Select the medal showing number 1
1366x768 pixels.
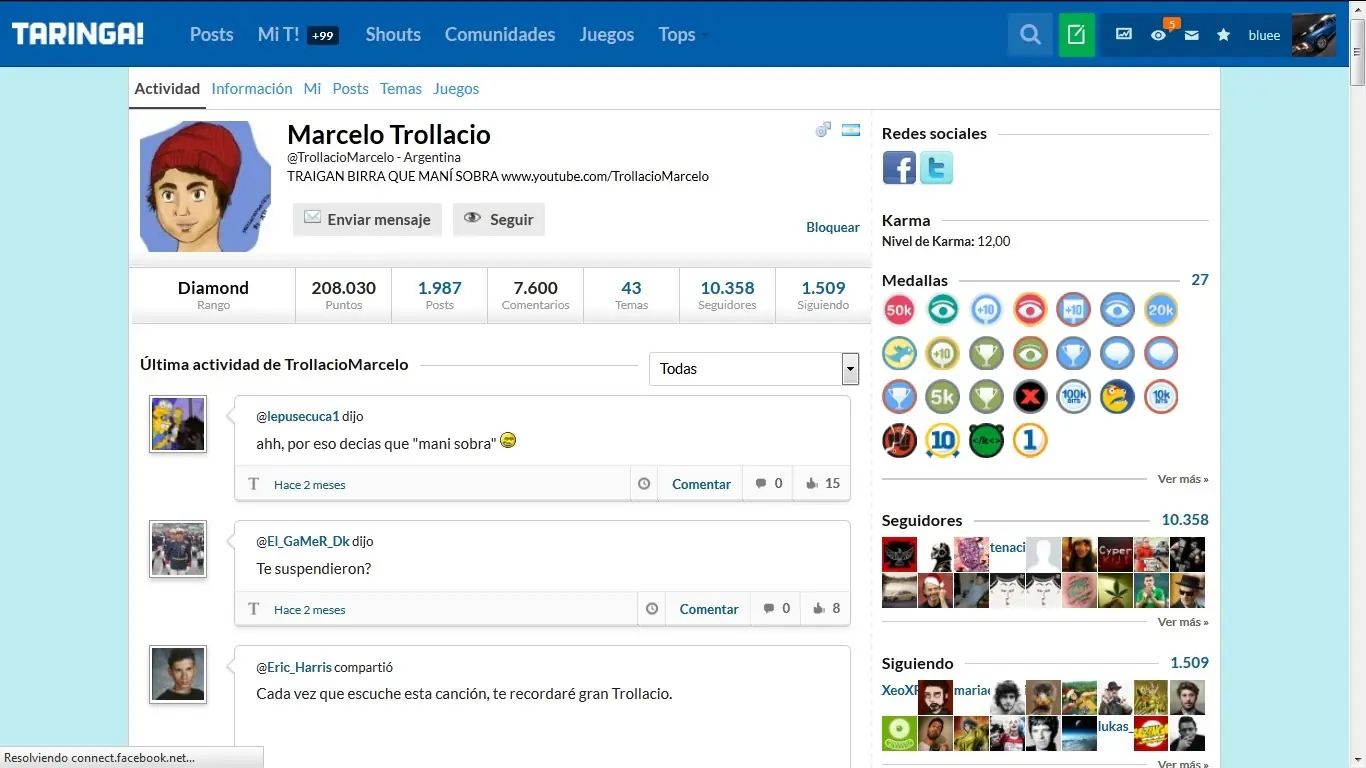click(1029, 440)
